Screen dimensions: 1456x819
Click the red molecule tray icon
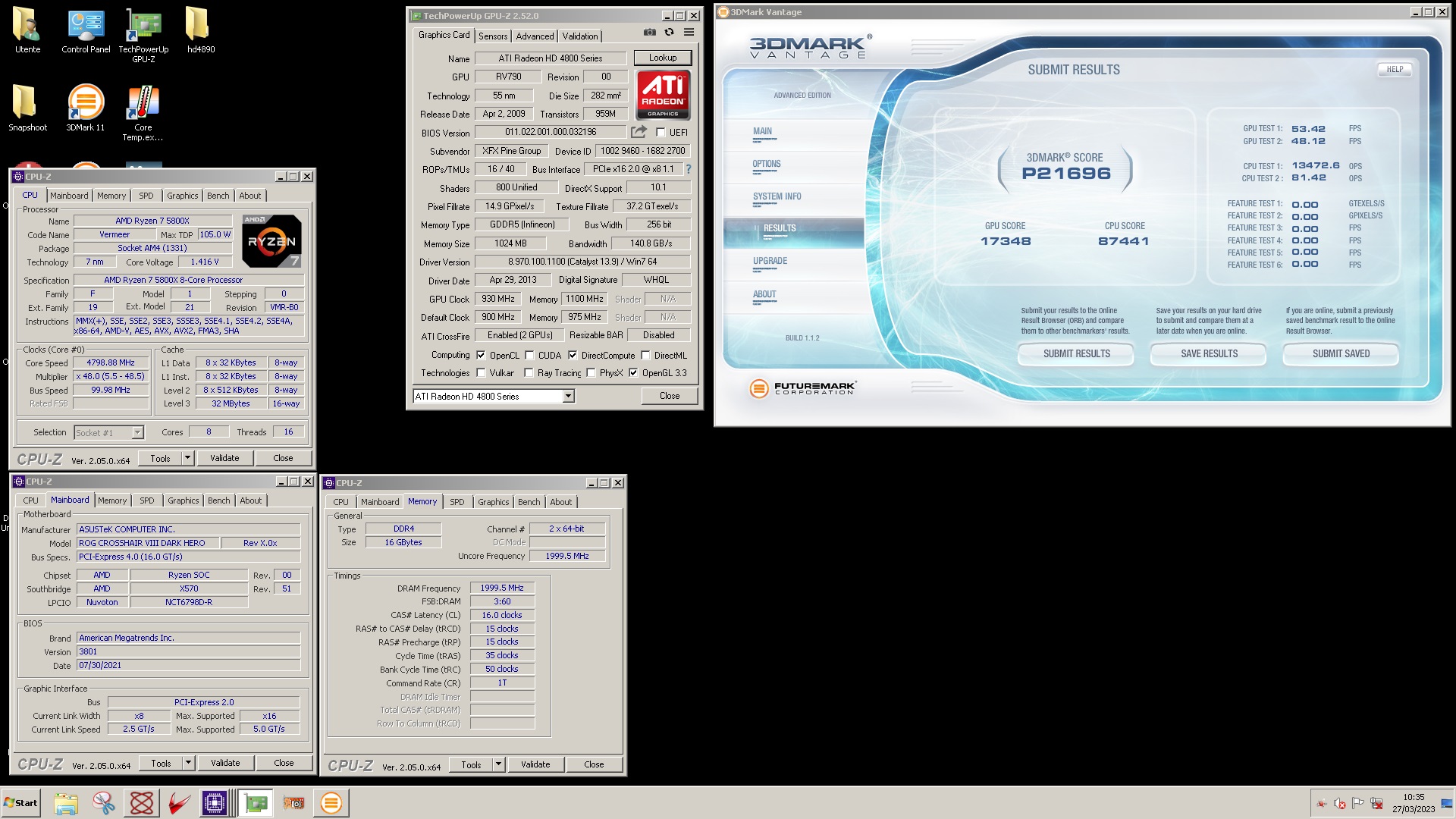click(1322, 804)
